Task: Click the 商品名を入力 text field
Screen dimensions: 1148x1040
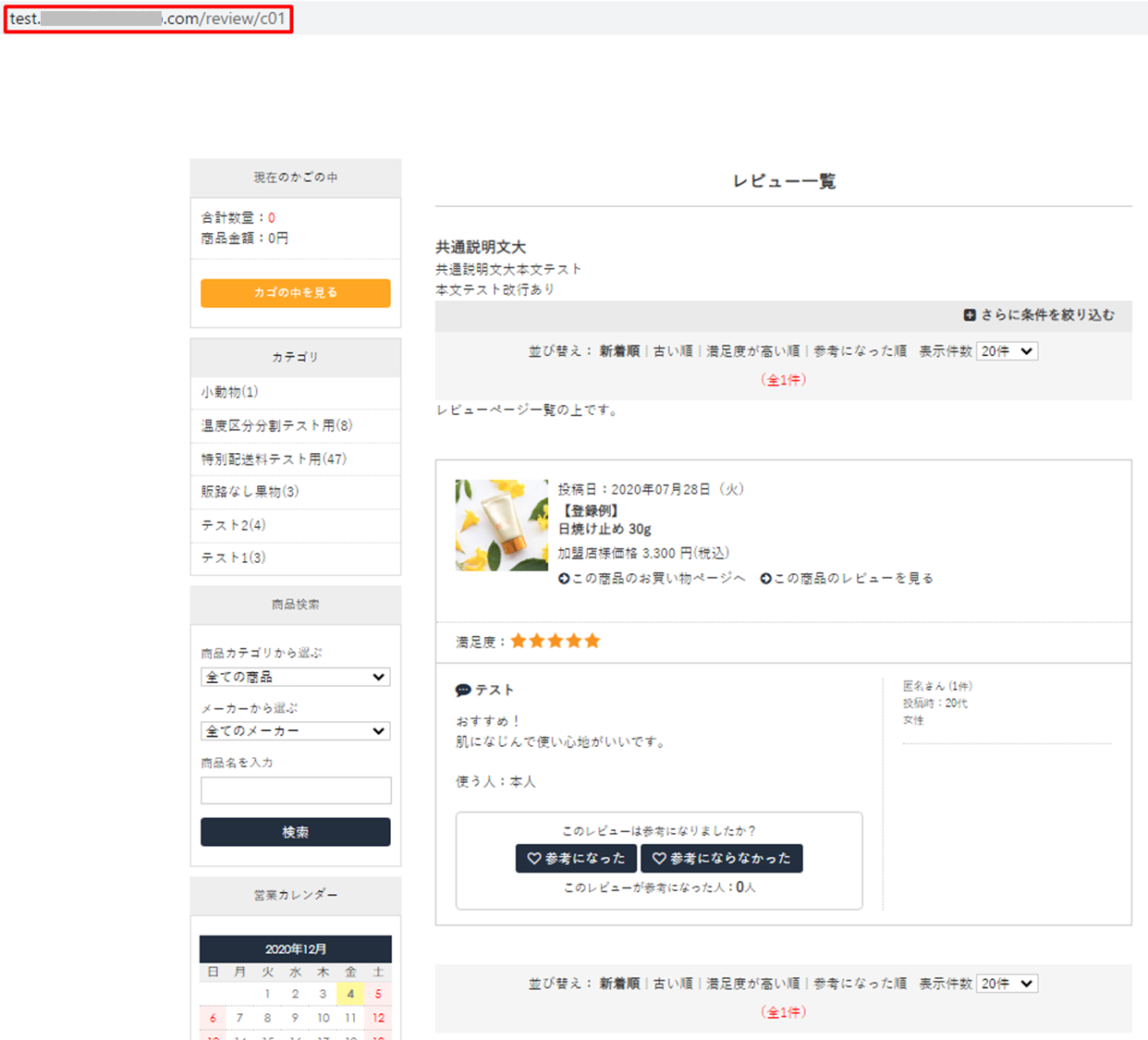Action: [x=295, y=790]
